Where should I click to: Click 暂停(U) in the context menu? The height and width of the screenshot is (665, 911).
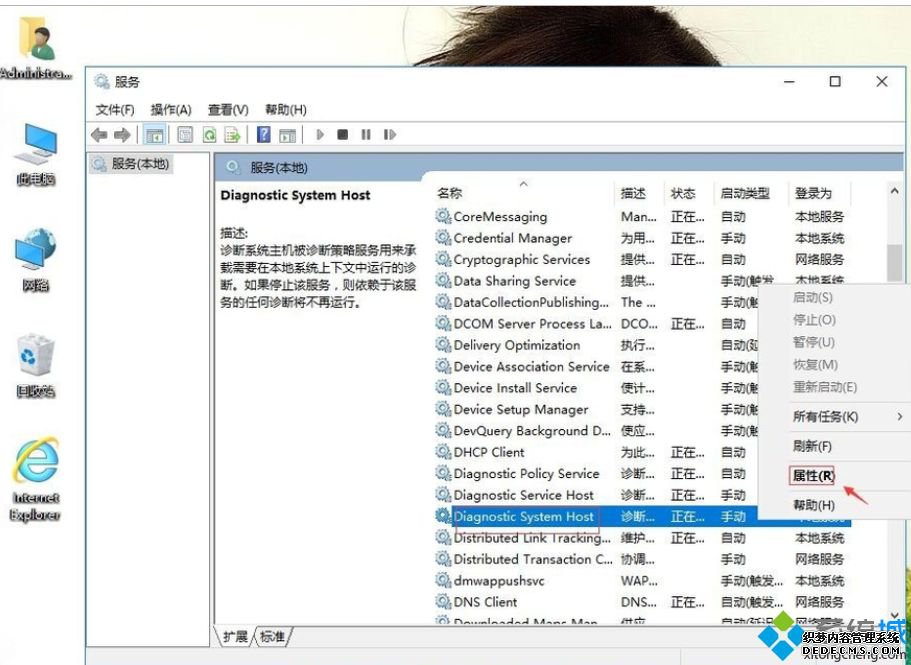click(813, 342)
